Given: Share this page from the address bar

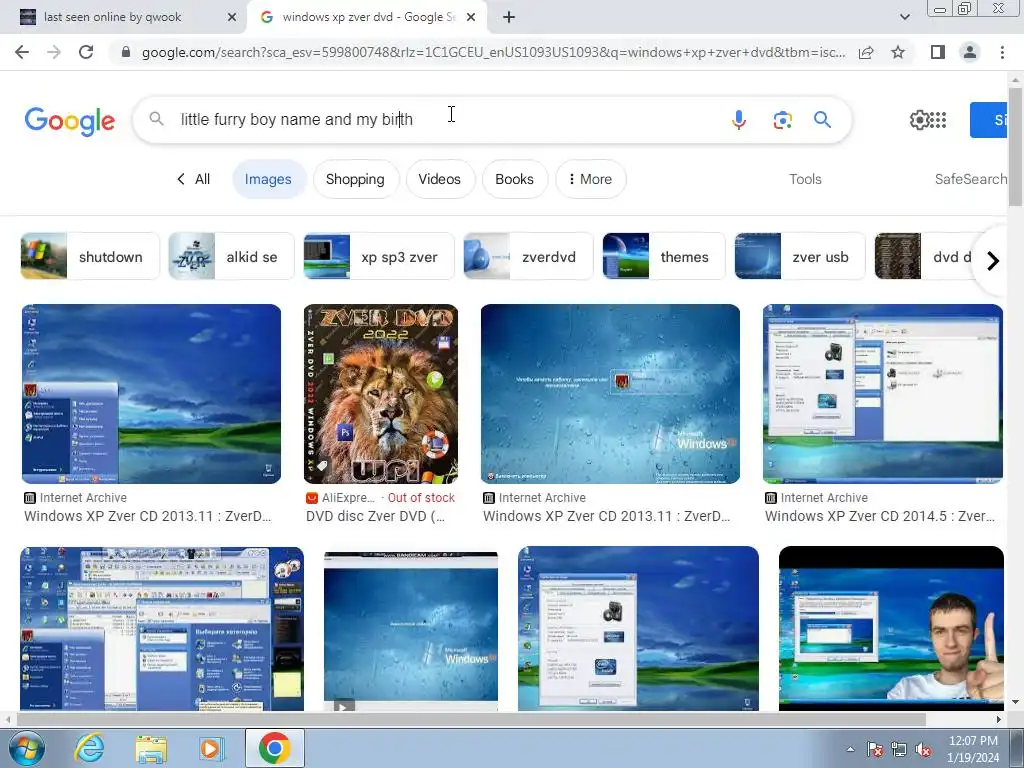Looking at the screenshot, I should click(866, 52).
